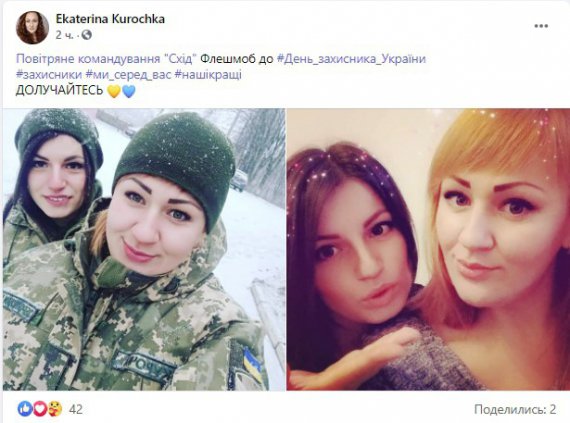This screenshot has width=570, height=423.
Task: Click the globe public audience icon
Action: tap(87, 35)
